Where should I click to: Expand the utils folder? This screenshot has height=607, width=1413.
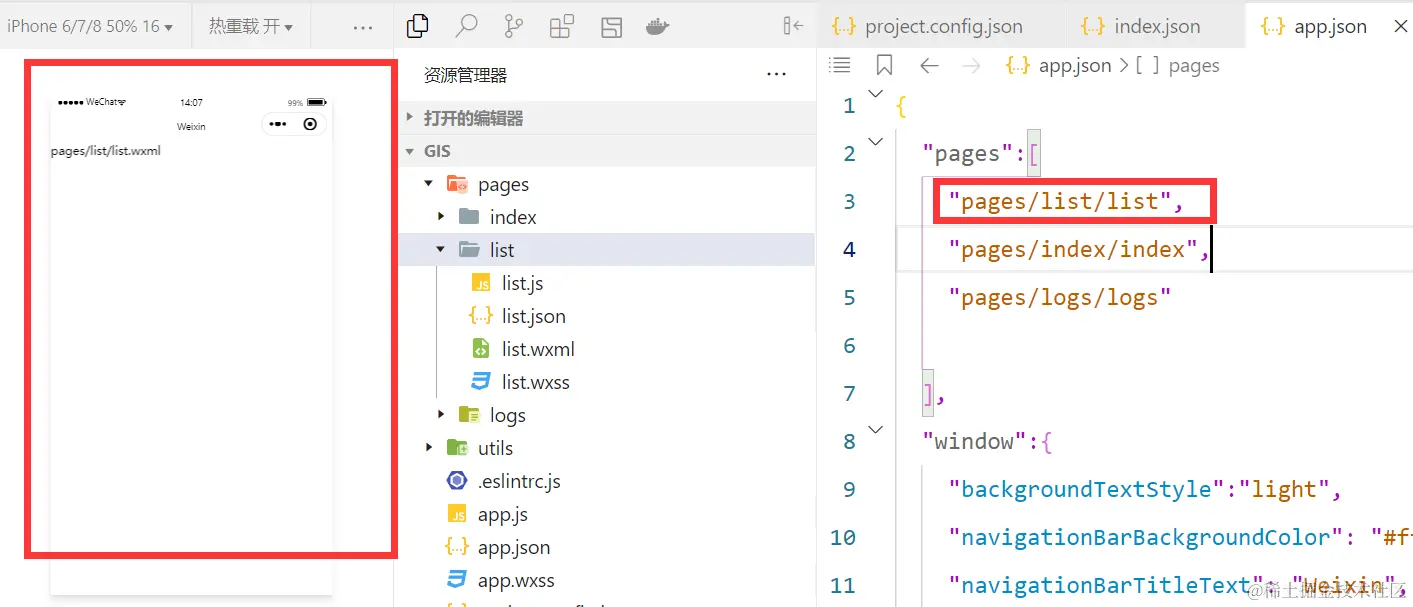pyautogui.click(x=429, y=448)
